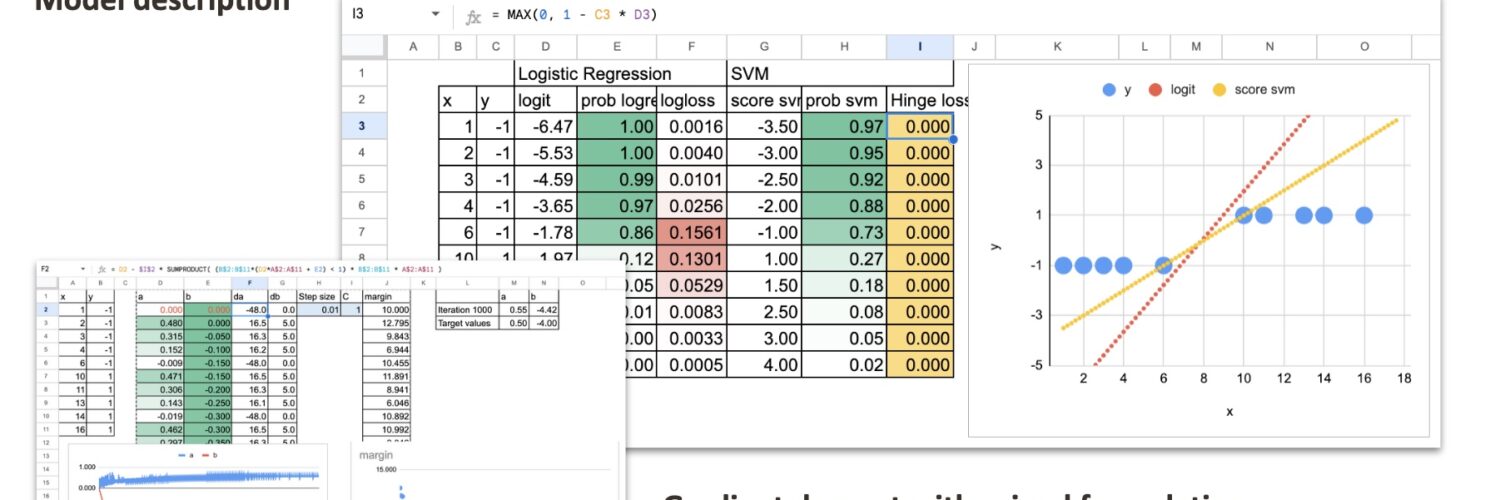This screenshot has width=1500, height=500.
Task: Click the red logit legend marker
Action: [x=1156, y=90]
